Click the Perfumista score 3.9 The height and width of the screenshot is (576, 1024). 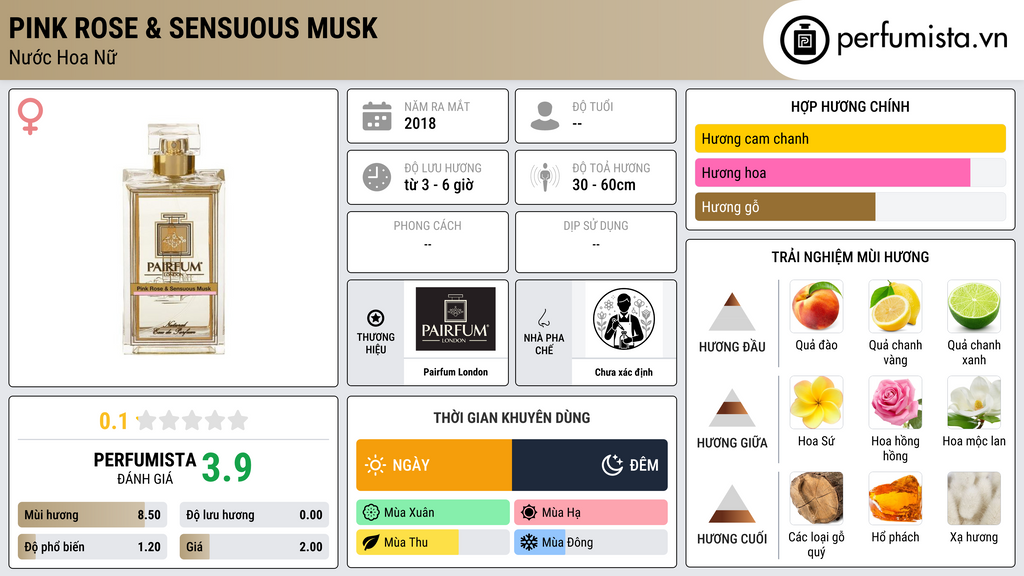[x=227, y=468]
